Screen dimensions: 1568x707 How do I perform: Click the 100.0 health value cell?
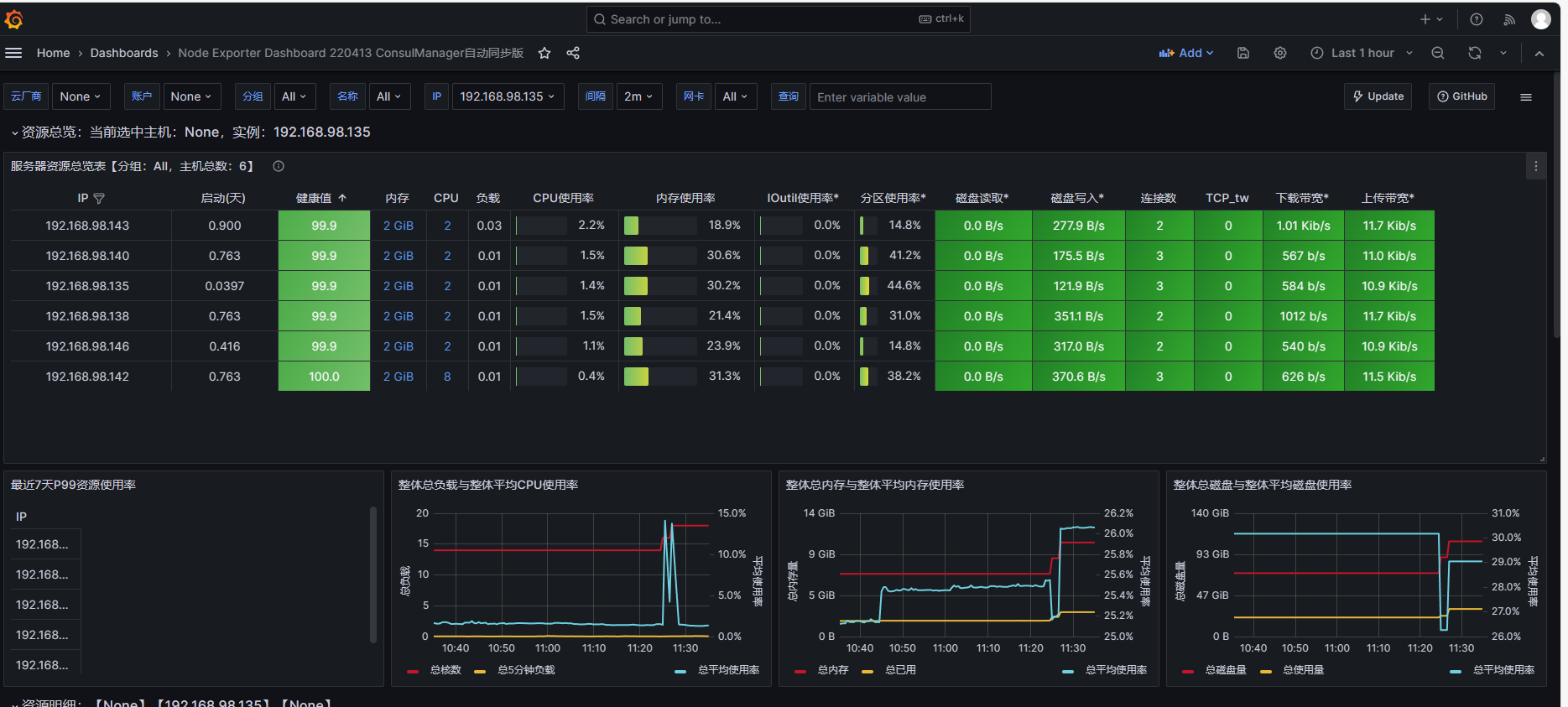(x=324, y=377)
